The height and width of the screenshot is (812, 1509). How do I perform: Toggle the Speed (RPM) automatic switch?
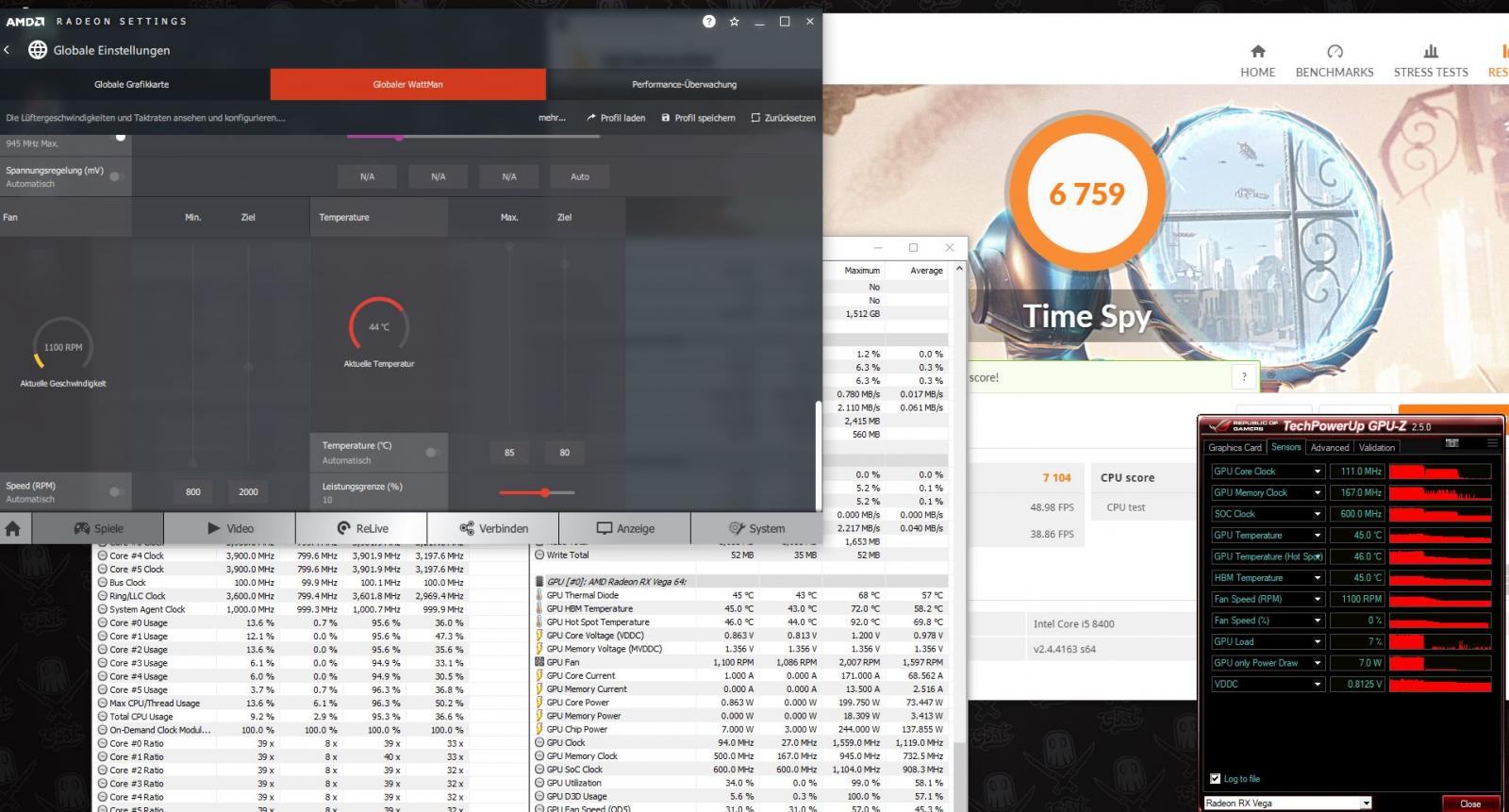[x=116, y=491]
